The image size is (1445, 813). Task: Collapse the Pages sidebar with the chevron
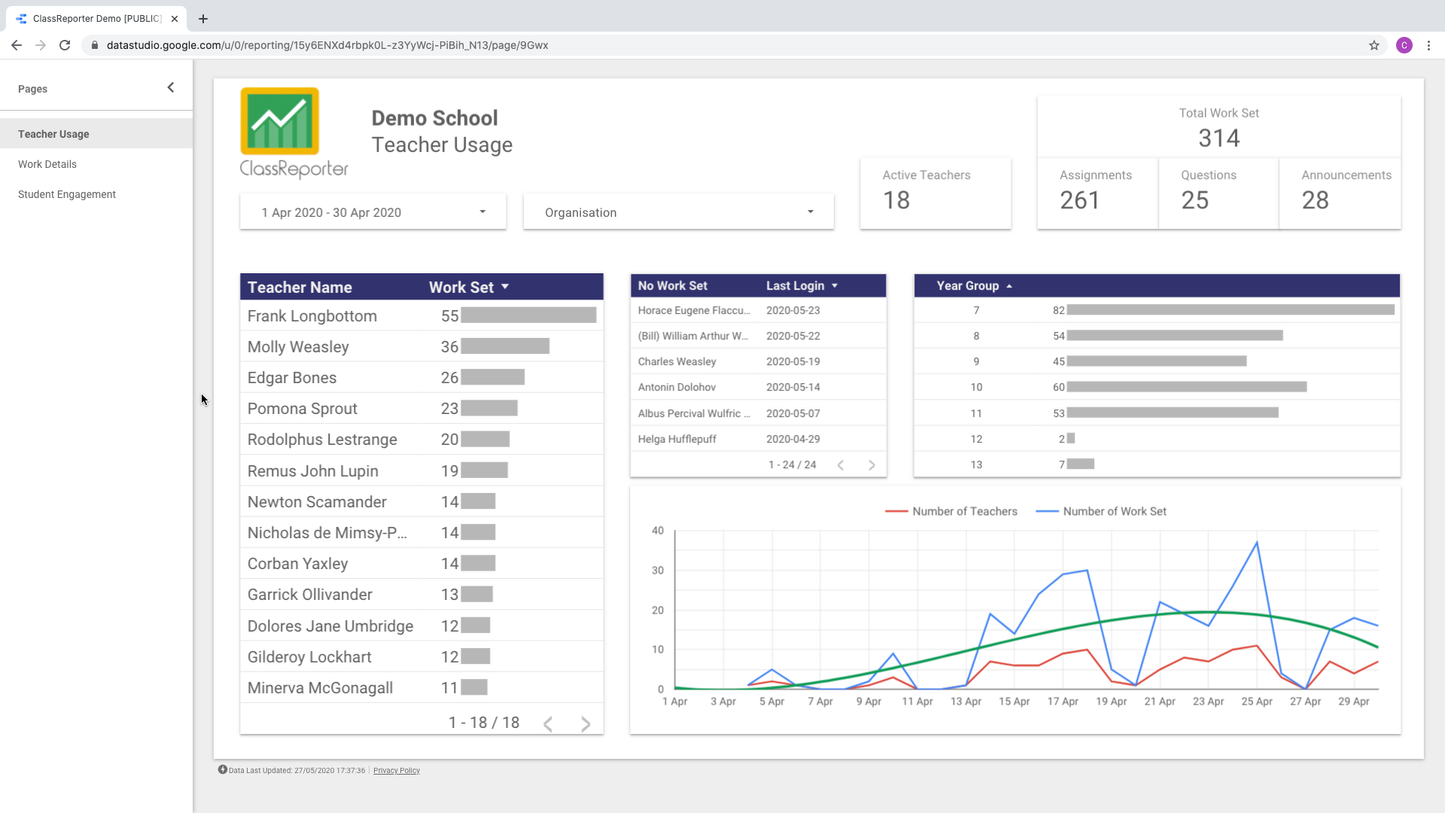point(171,88)
